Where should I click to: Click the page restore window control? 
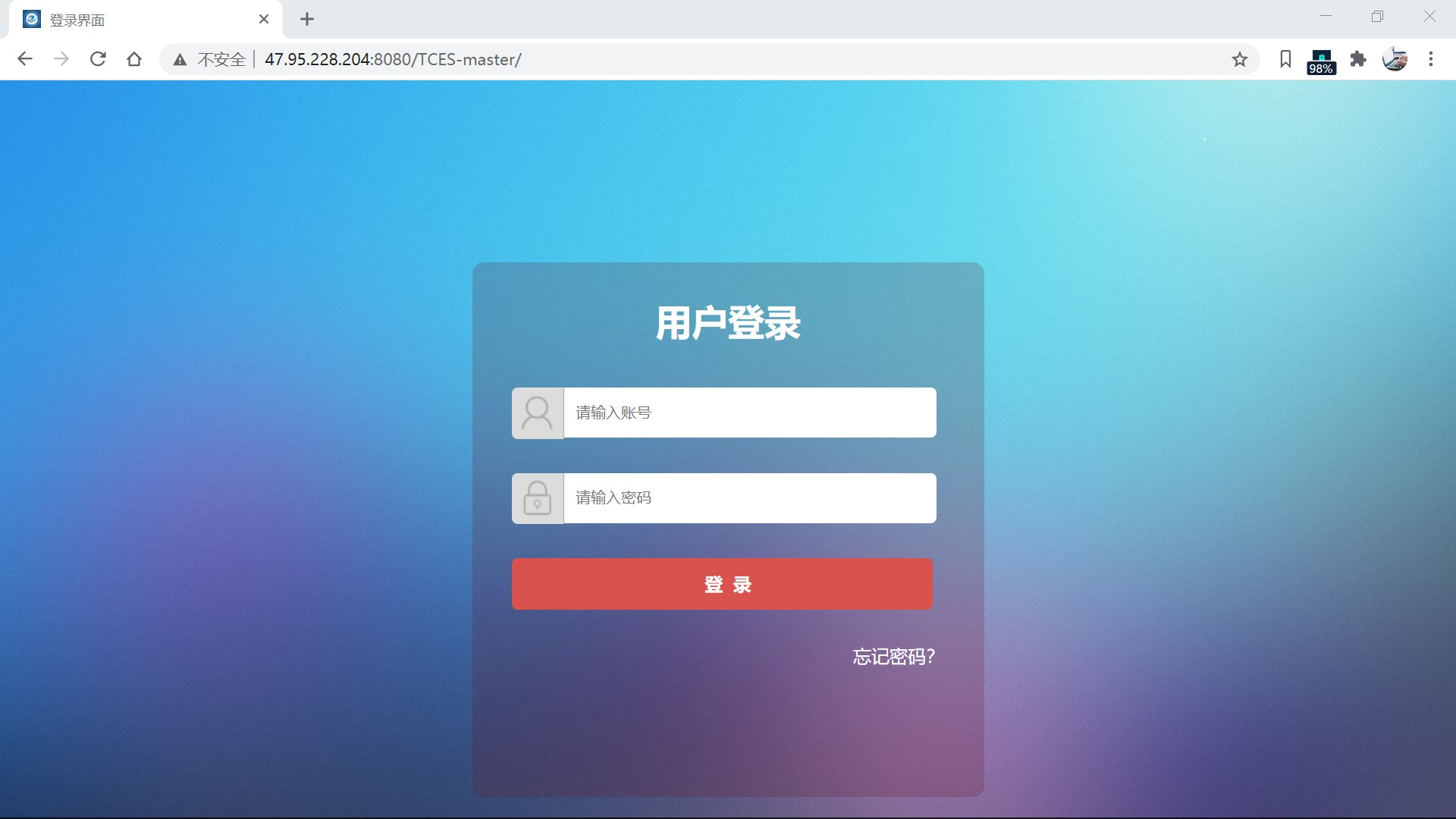coord(1376,15)
